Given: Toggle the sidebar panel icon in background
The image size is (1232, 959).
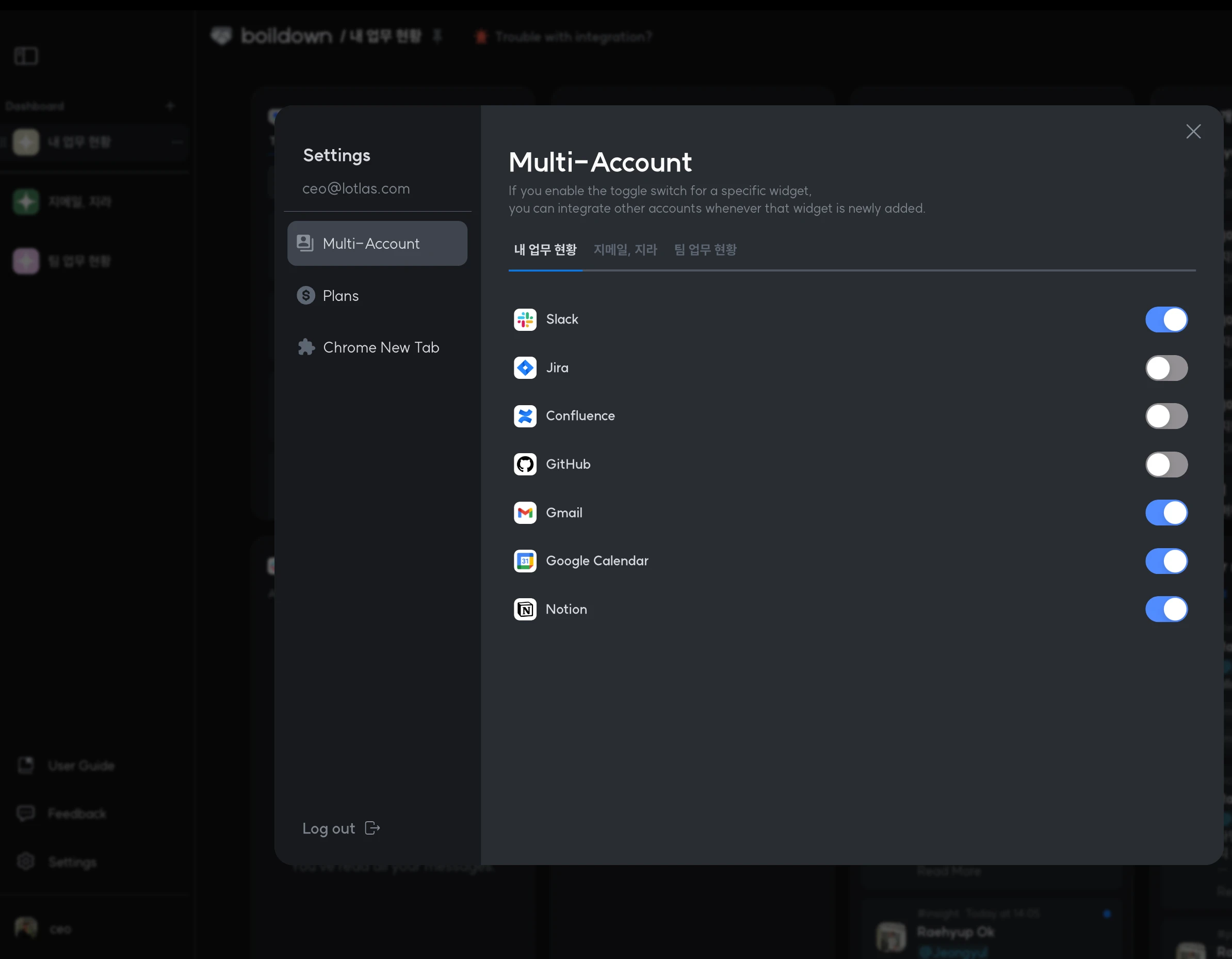Looking at the screenshot, I should 26,56.
